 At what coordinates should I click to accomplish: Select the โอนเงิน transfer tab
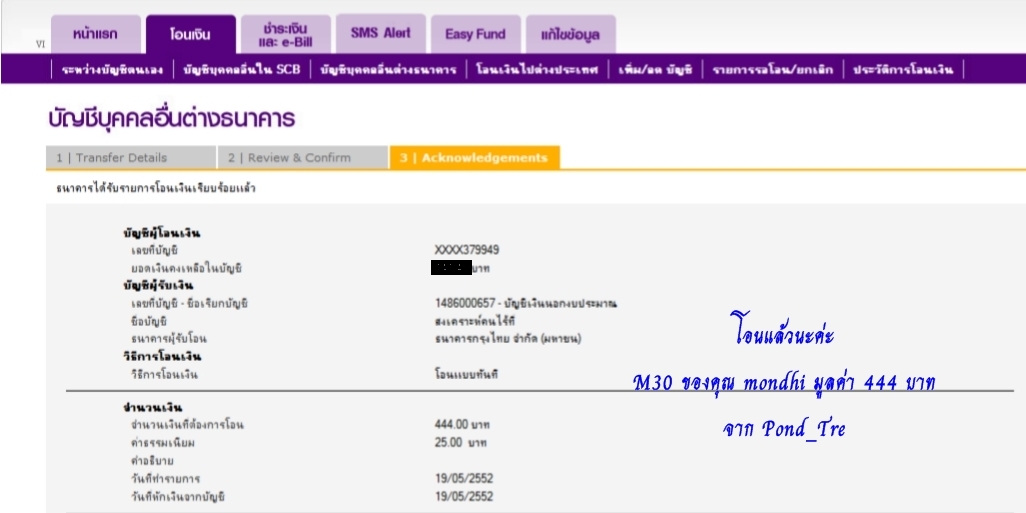190,34
